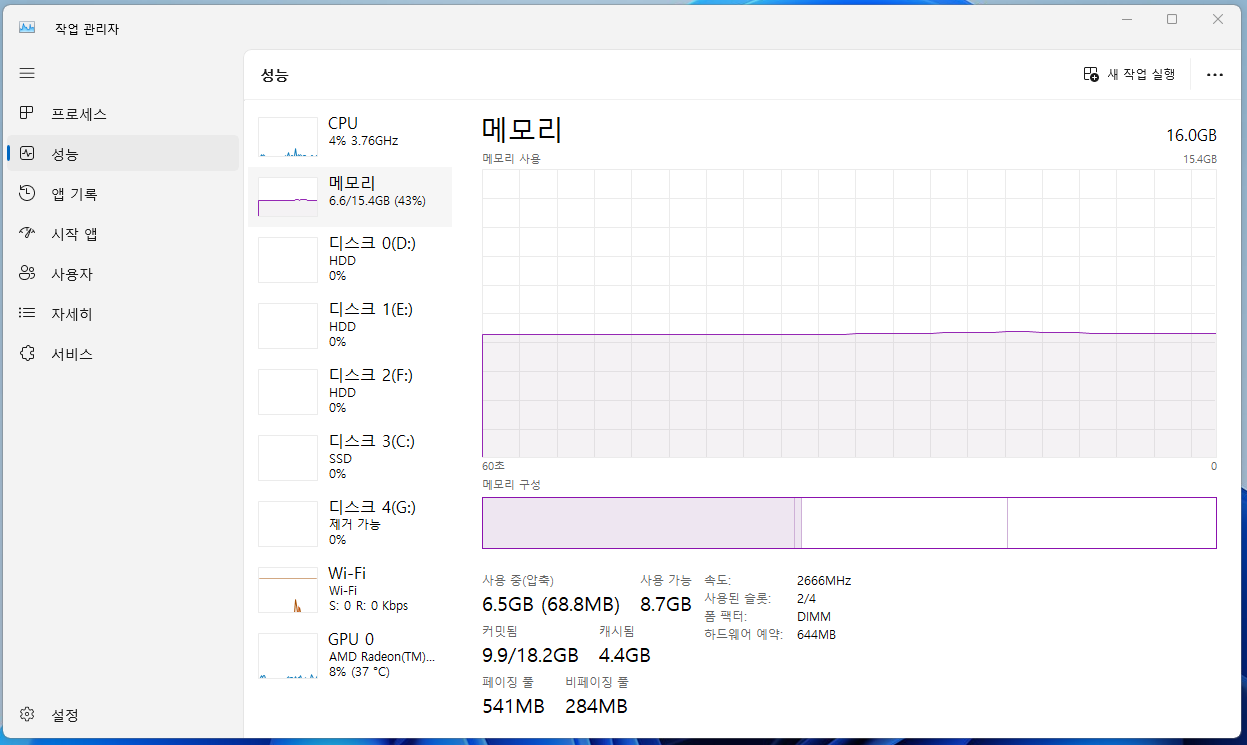Click the 사용자 (Users) people icon

point(27,273)
